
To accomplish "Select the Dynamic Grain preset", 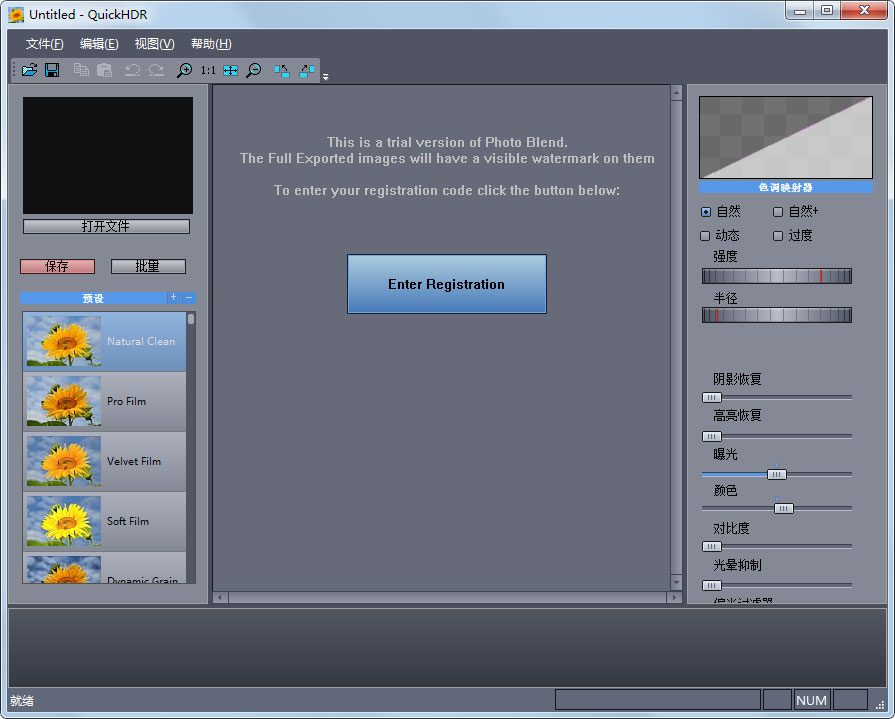I will (x=104, y=568).
